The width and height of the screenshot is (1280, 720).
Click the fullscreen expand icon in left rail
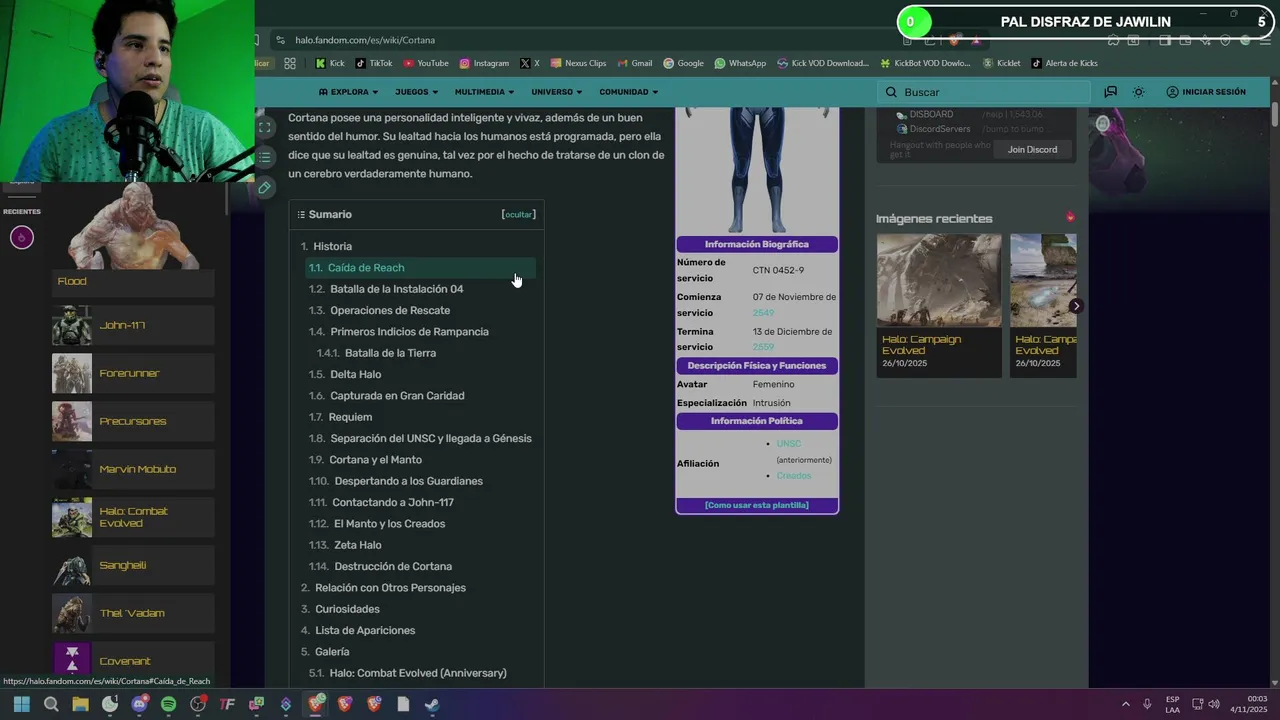coord(264,127)
